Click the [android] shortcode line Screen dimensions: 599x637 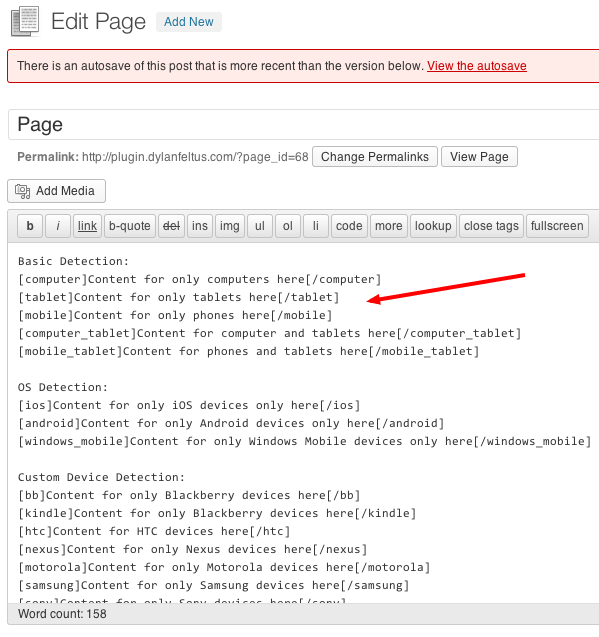point(231,423)
